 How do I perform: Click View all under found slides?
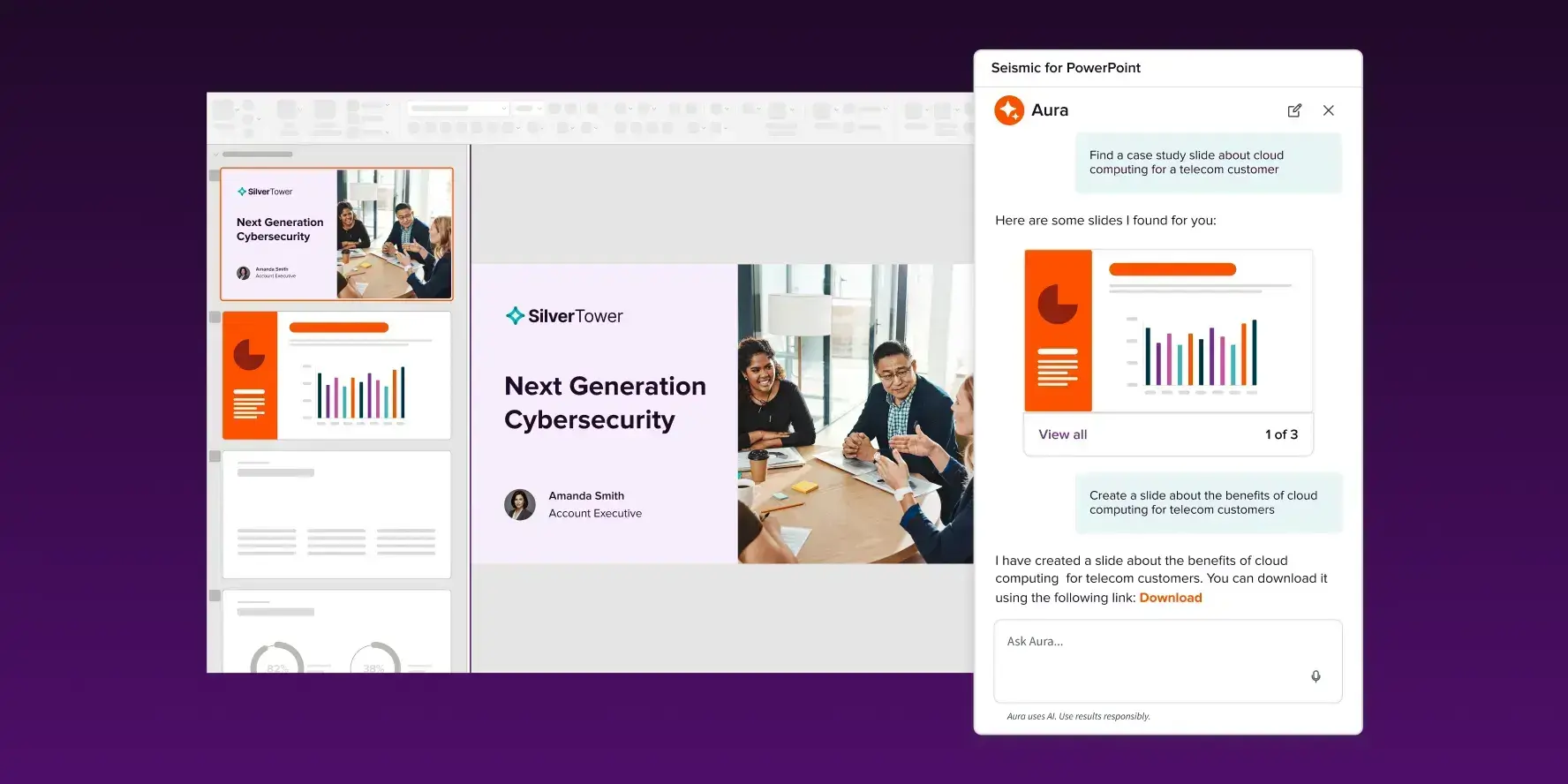click(x=1062, y=434)
